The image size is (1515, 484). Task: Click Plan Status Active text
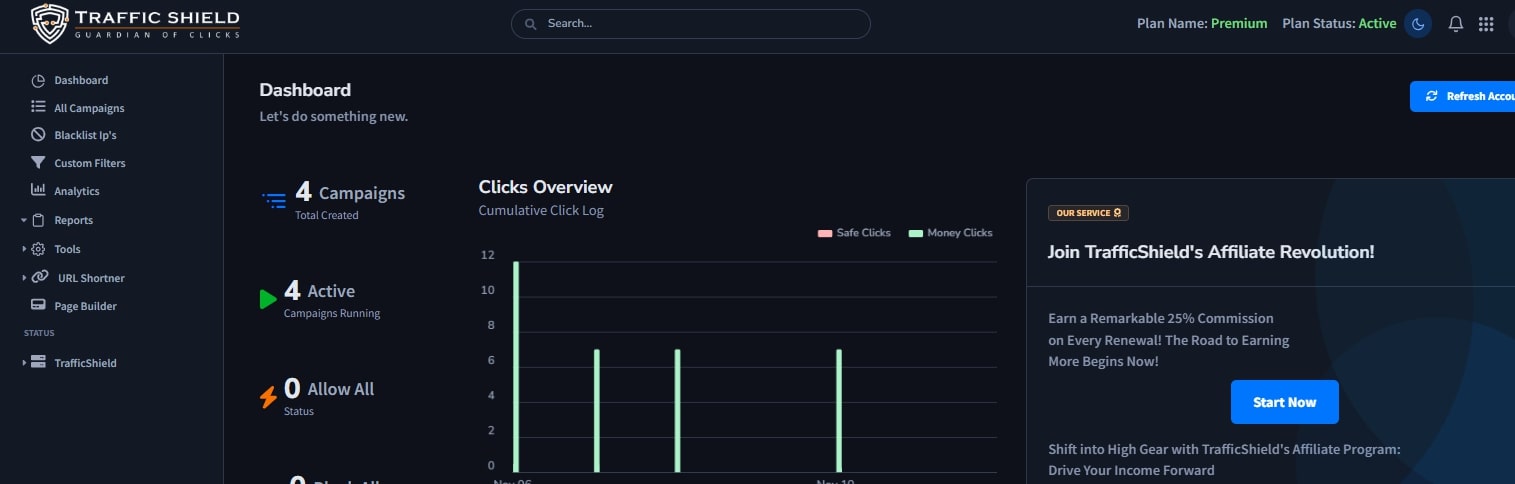(1339, 24)
